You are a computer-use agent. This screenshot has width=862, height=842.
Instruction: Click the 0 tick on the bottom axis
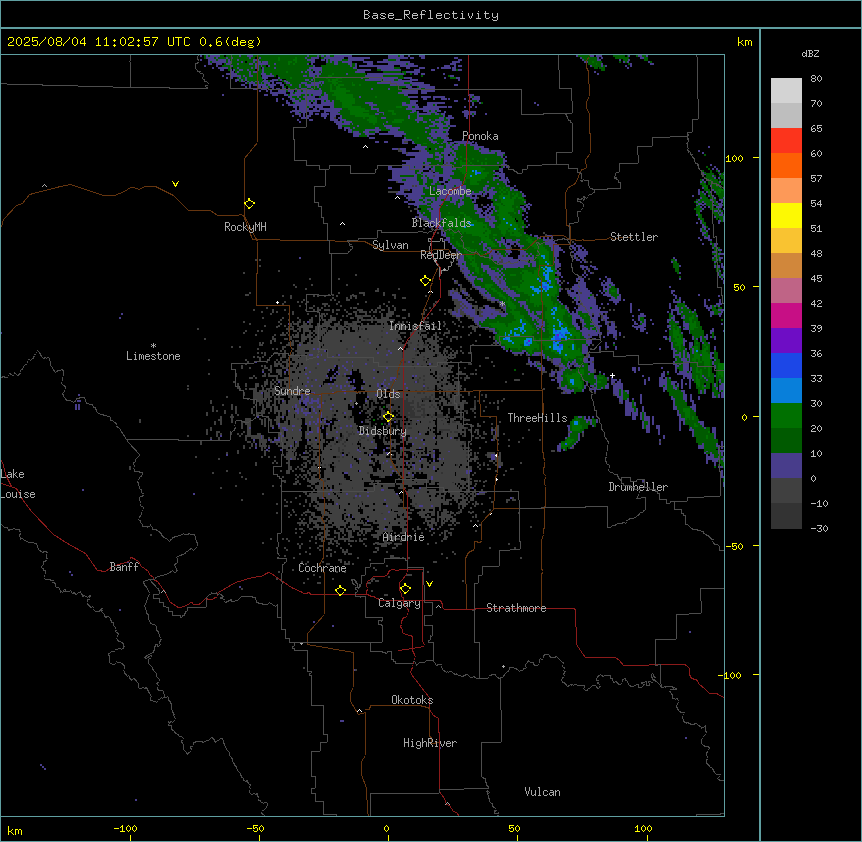pyautogui.click(x=386, y=828)
